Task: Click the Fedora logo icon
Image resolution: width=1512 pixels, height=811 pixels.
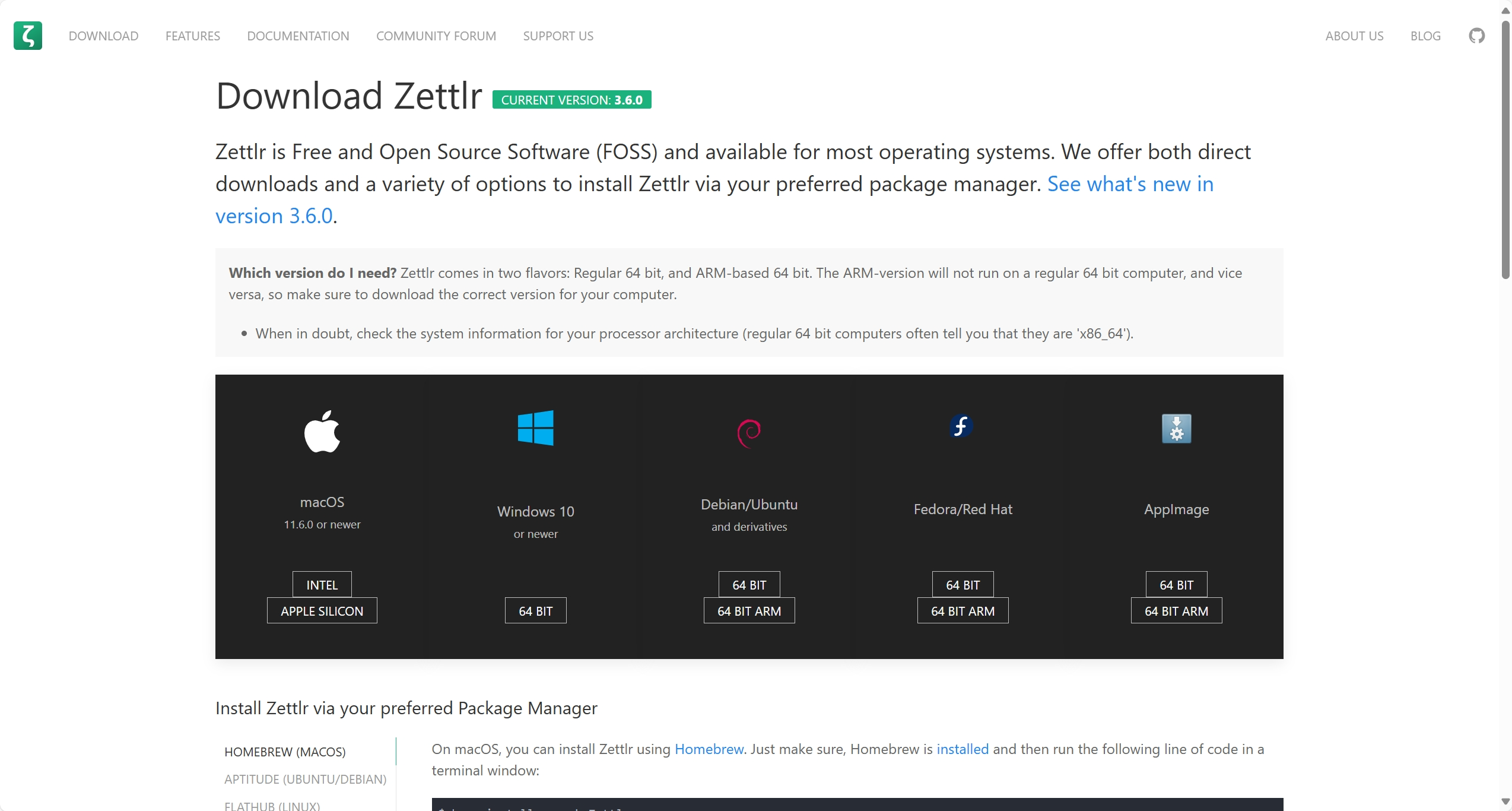Action: (961, 425)
